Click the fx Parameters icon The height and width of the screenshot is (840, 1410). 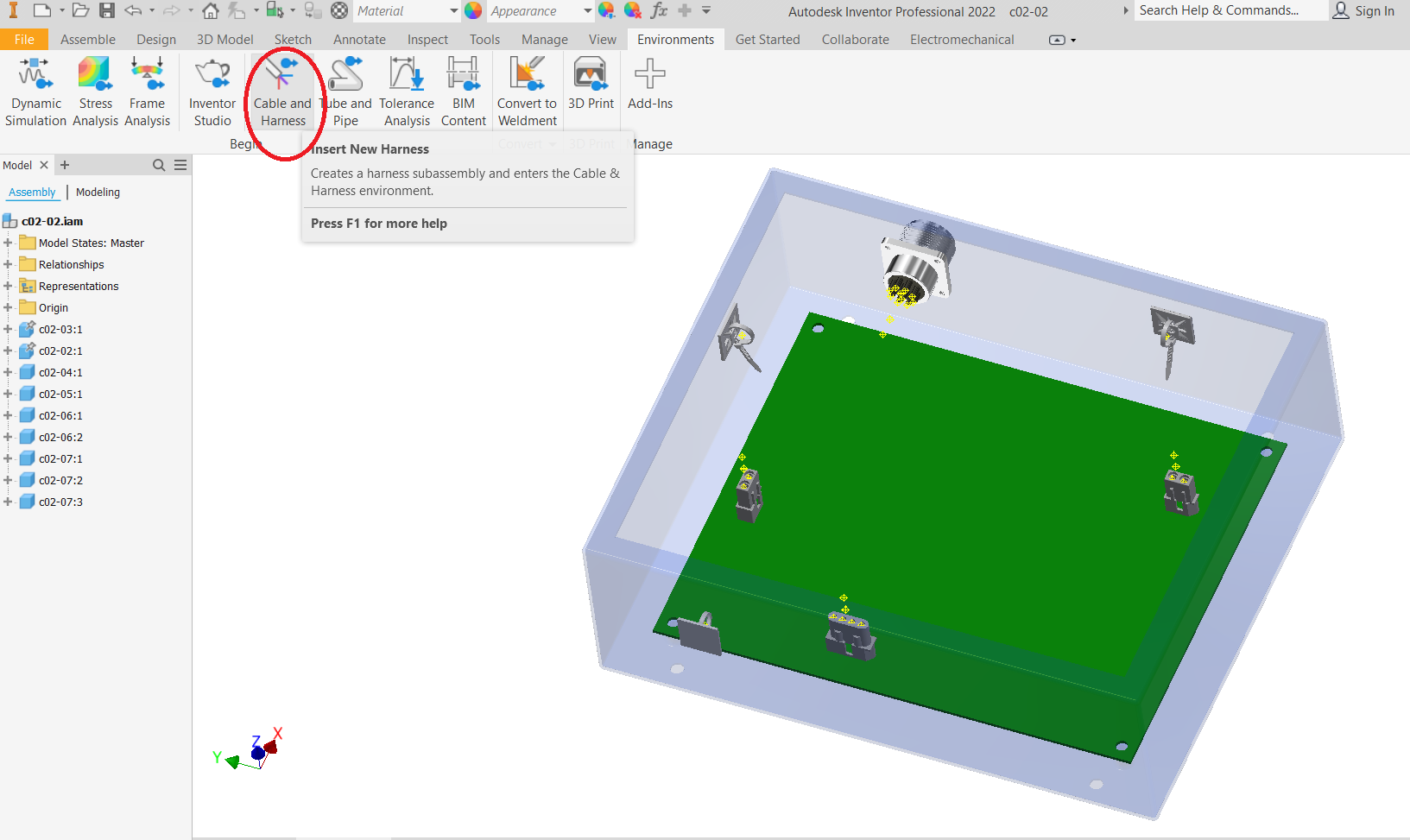[660, 10]
